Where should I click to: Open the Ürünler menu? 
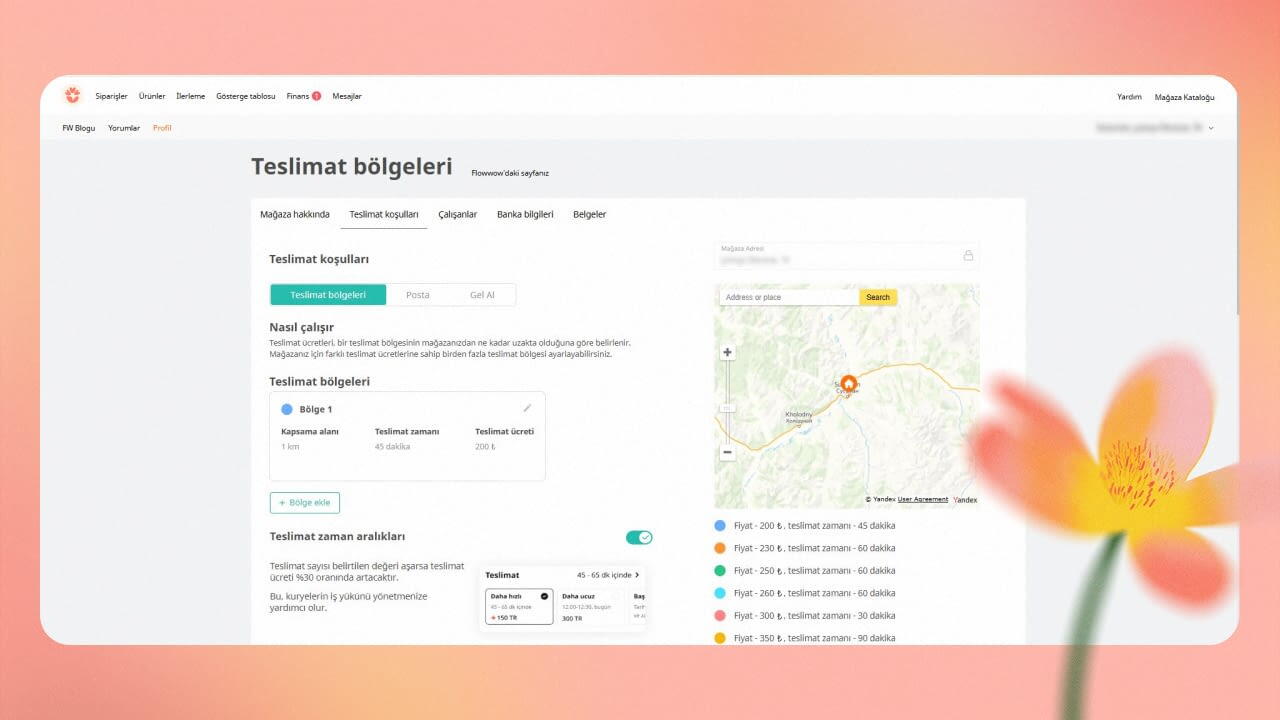152,96
